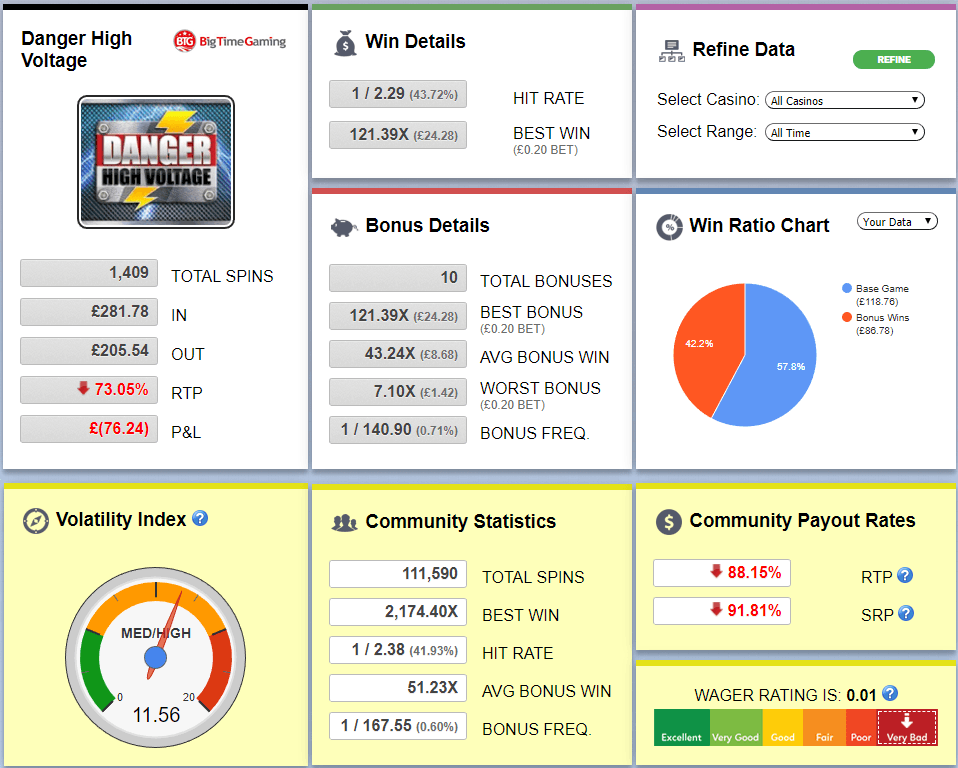Image resolution: width=958 pixels, height=768 pixels.
Task: Click the 43.24X average bonus win value
Action: [x=398, y=354]
